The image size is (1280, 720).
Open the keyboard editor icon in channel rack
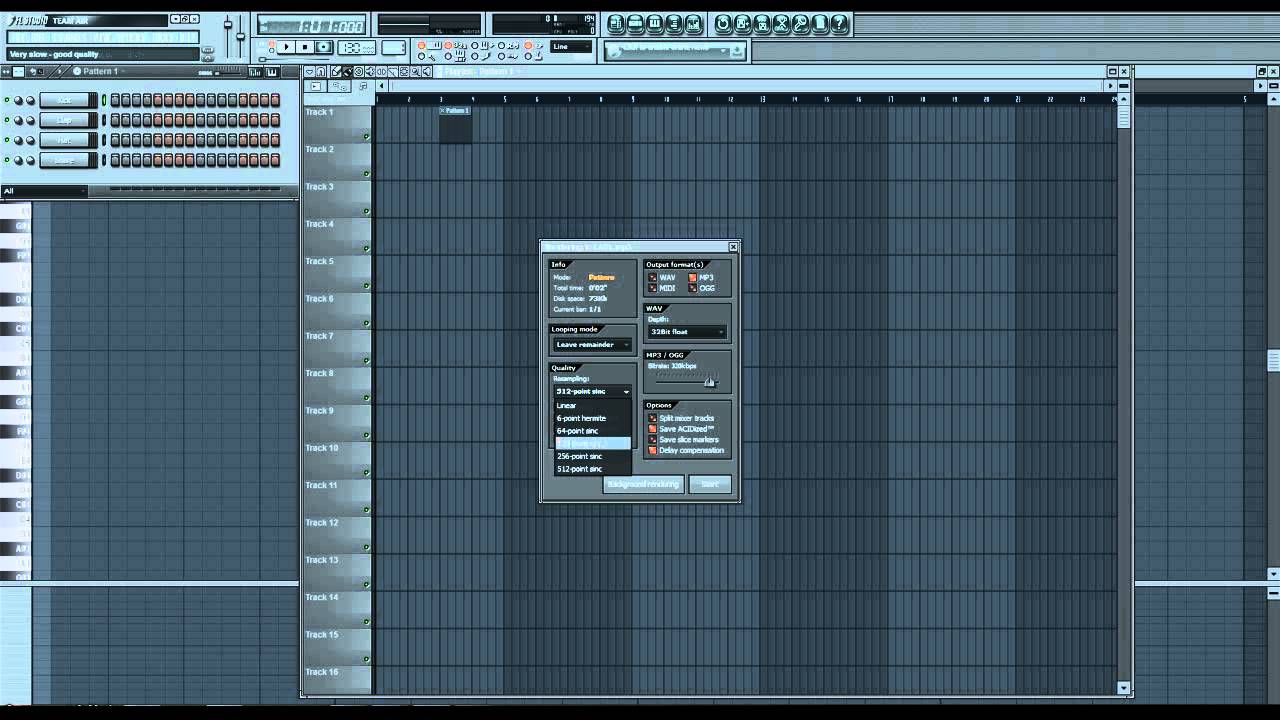tap(272, 72)
